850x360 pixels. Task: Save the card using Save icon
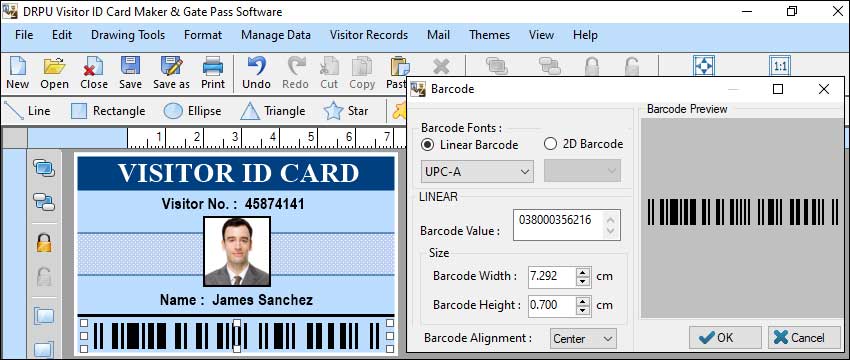130,73
